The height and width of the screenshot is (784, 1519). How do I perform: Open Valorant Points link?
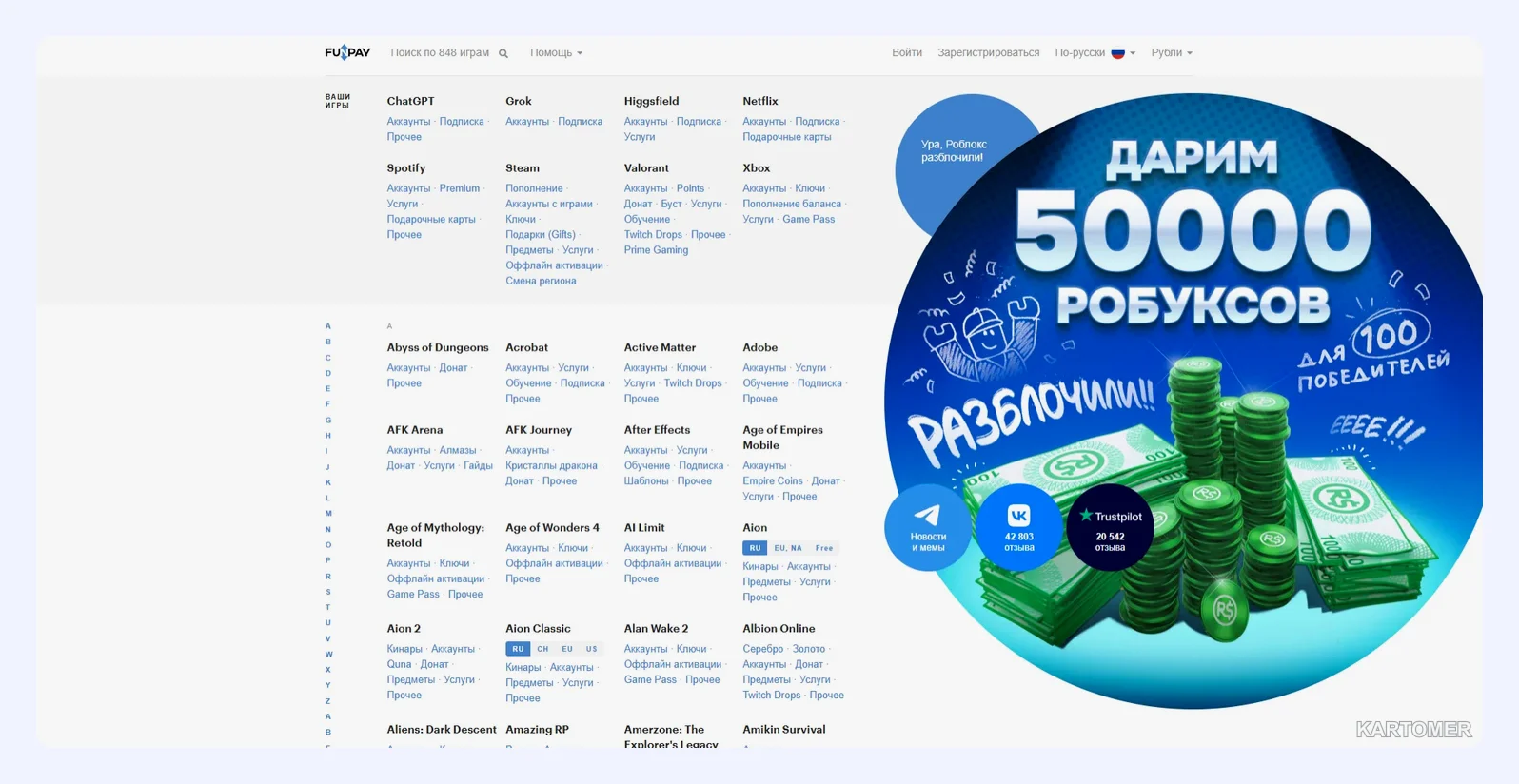tap(690, 188)
